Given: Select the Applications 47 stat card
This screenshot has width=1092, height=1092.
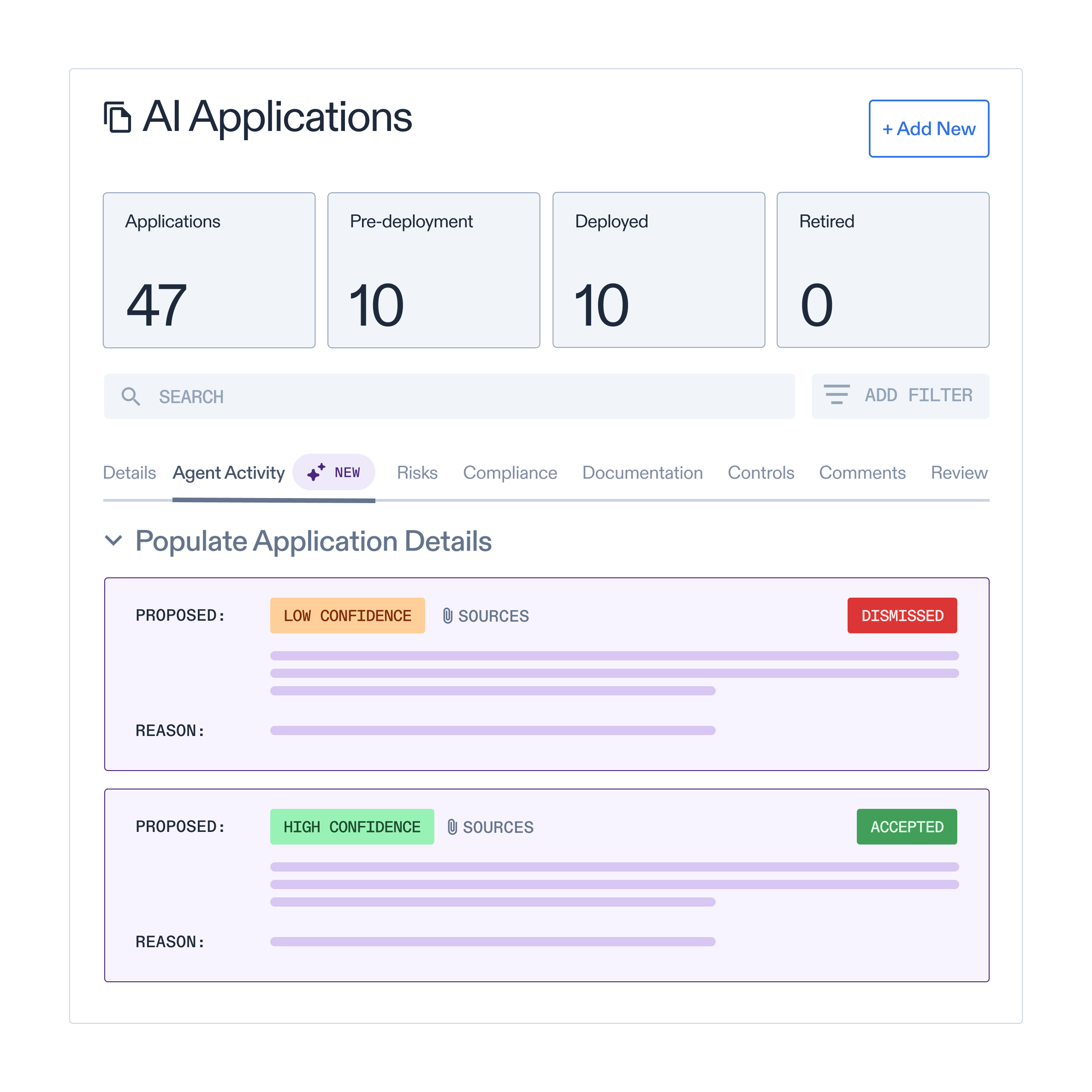Looking at the screenshot, I should (x=209, y=270).
